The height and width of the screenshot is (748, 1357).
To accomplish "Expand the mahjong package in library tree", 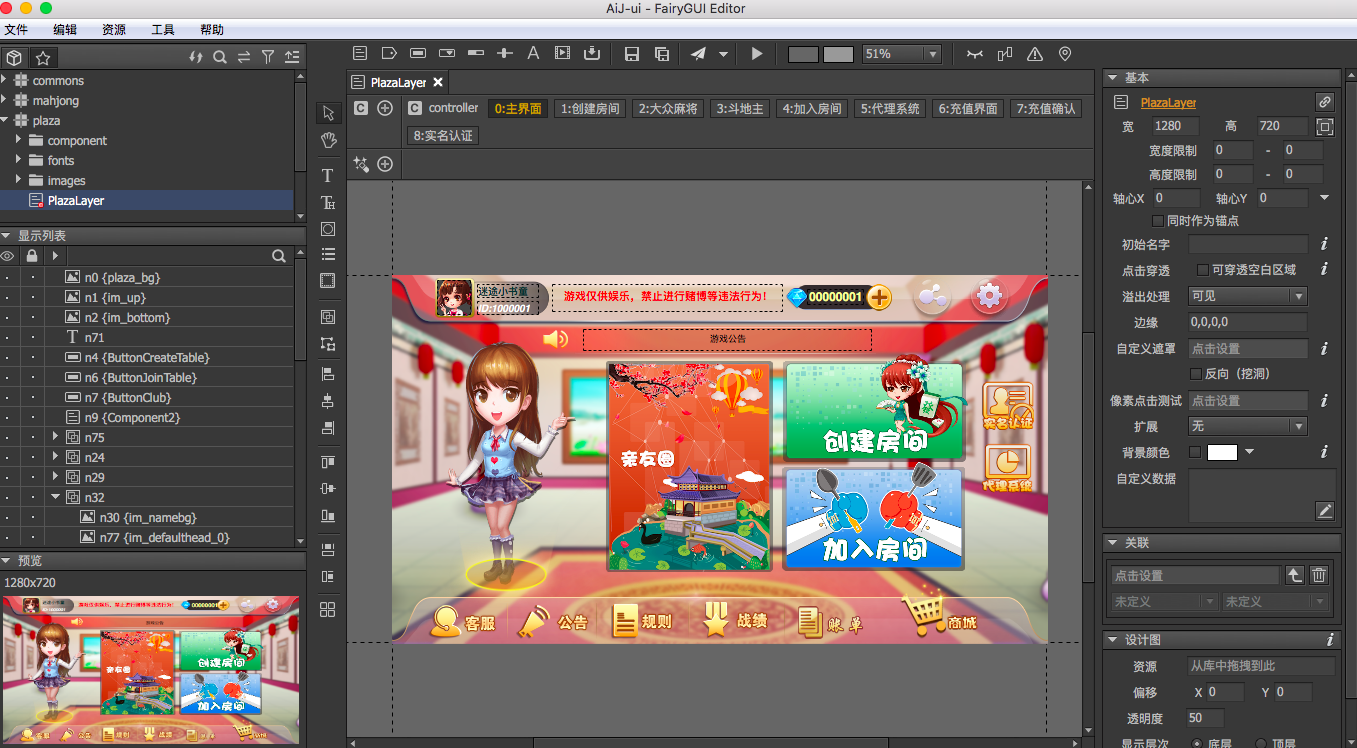I will click(x=6, y=100).
